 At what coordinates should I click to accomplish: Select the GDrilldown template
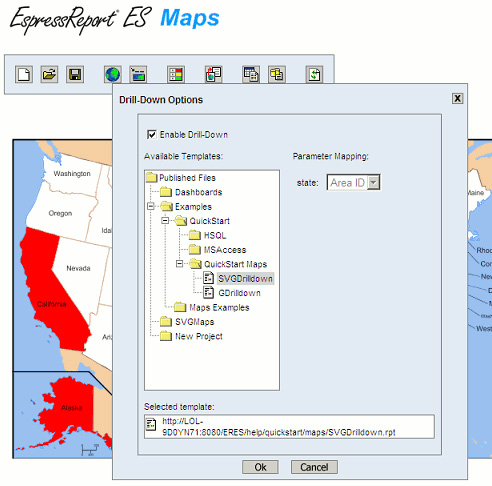tap(239, 293)
